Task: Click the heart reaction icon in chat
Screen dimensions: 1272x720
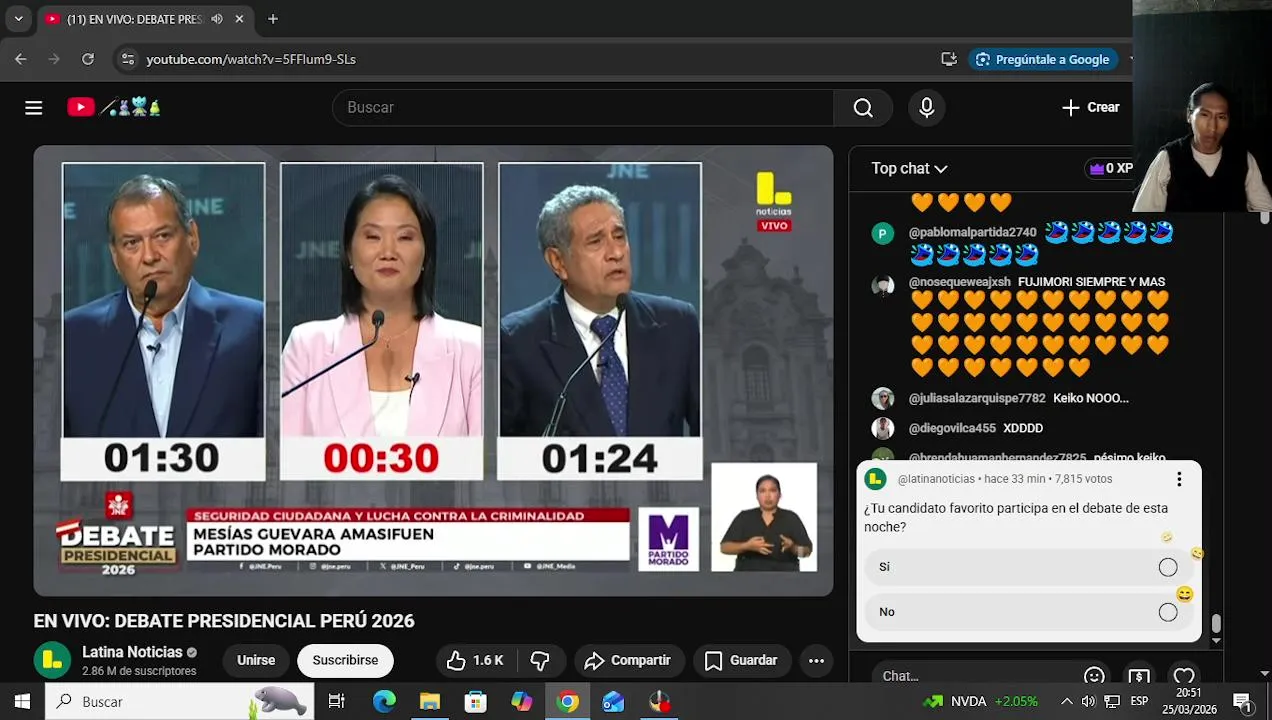Action: (1184, 676)
